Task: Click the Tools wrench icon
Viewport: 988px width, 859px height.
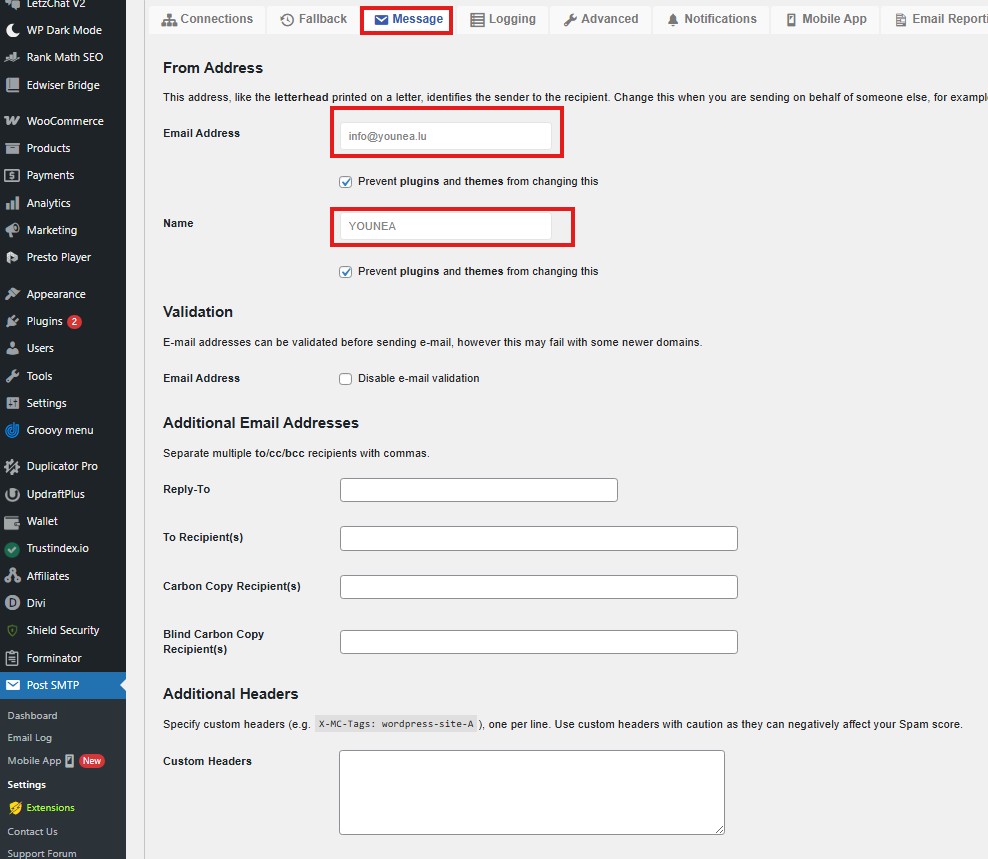Action: tap(12, 376)
